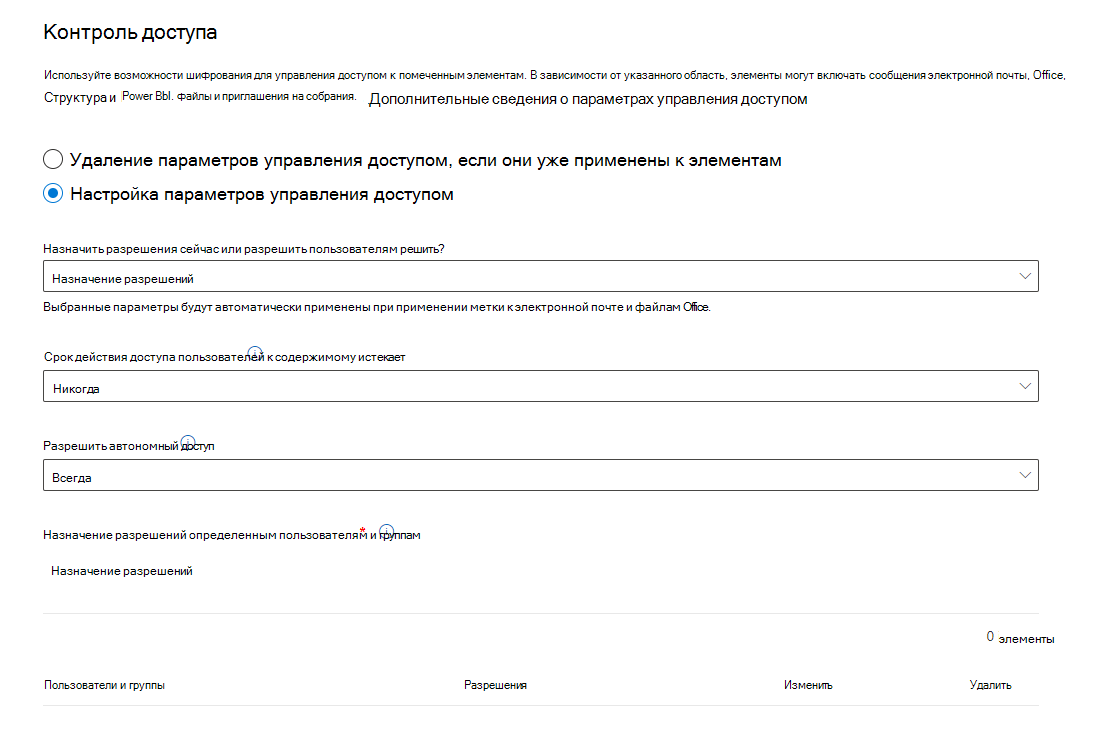Click the info icon next to permissions for users and groups
Viewport: 1119px width, 732px height.
coord(386,531)
